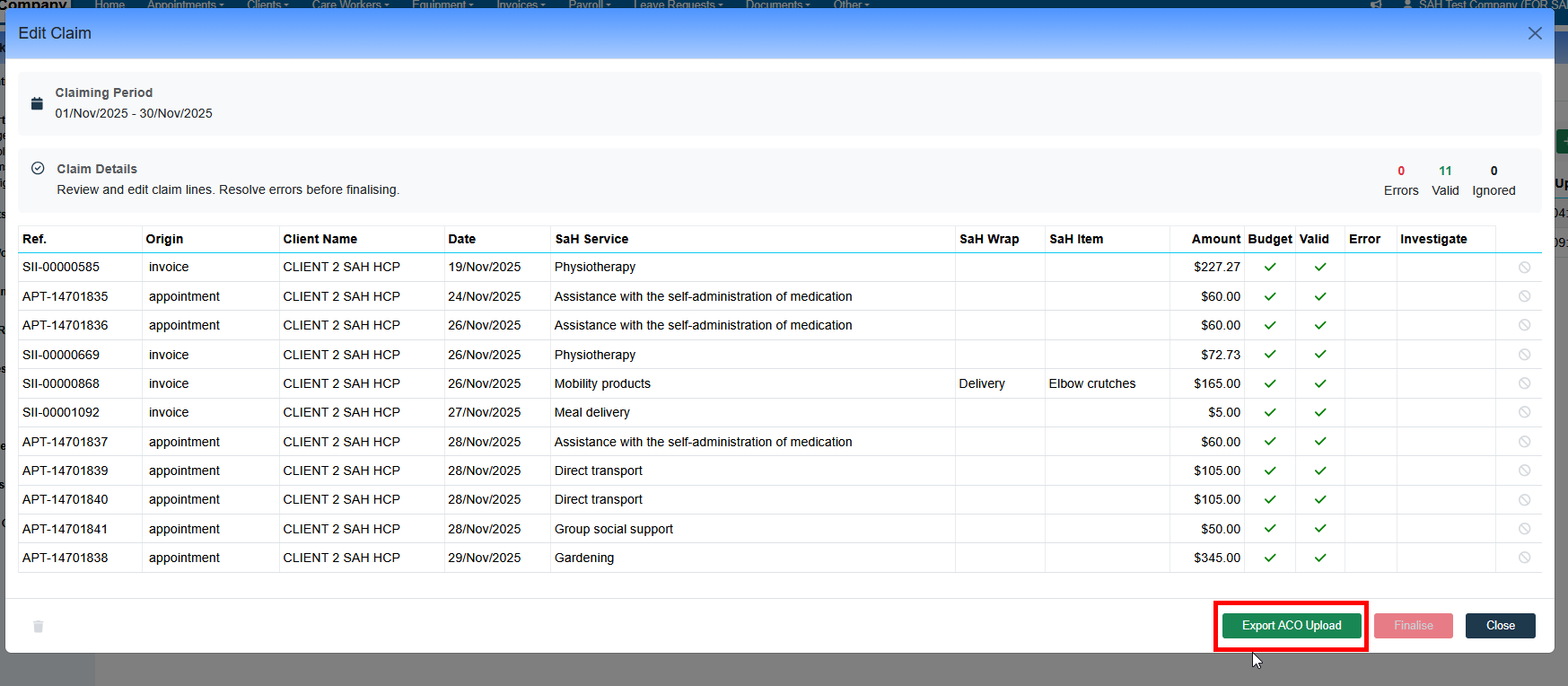Click the Valid count summary
The height and width of the screenshot is (686, 1568).
click(1445, 180)
